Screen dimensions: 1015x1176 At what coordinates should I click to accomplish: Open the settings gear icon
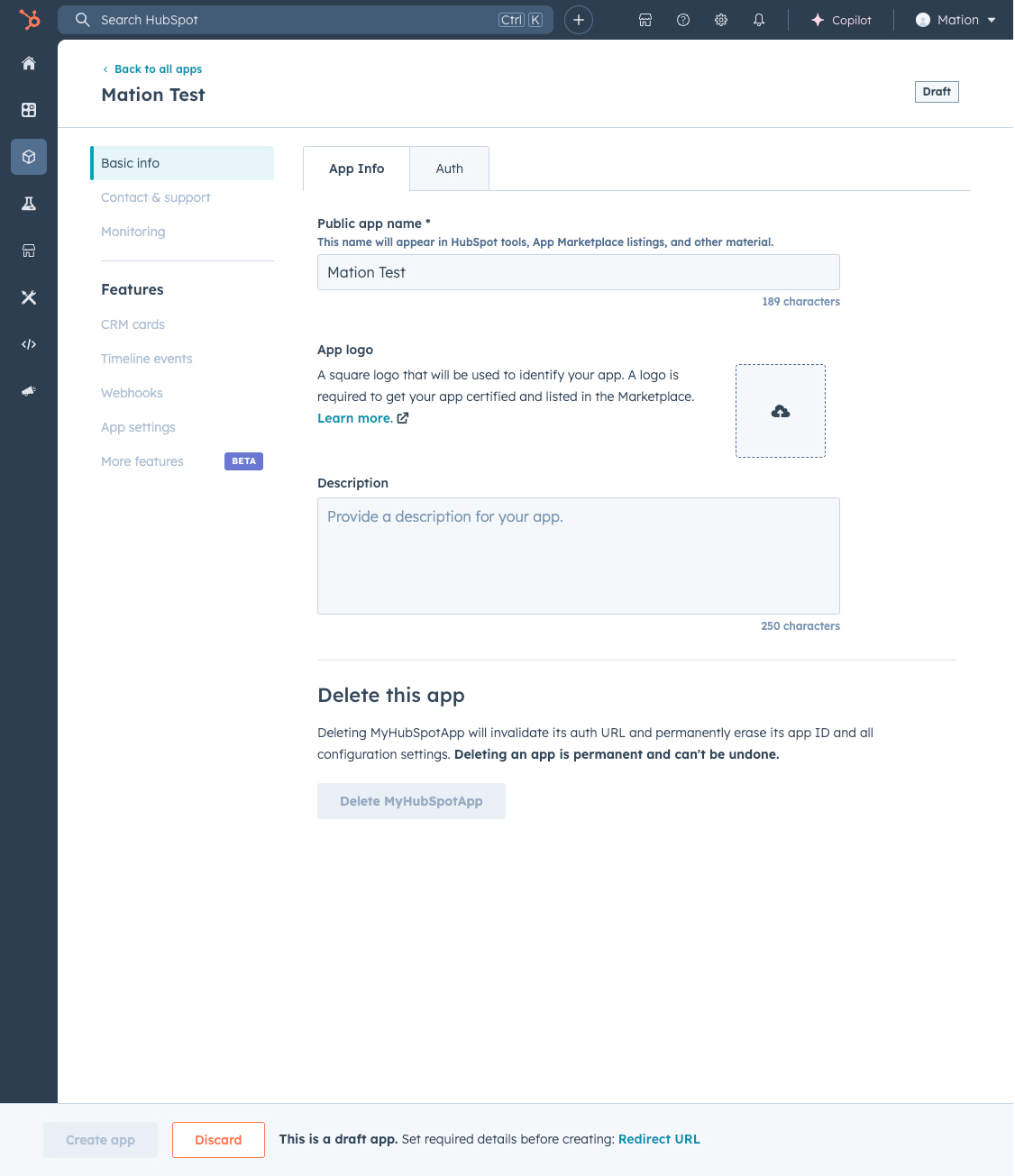tap(721, 20)
